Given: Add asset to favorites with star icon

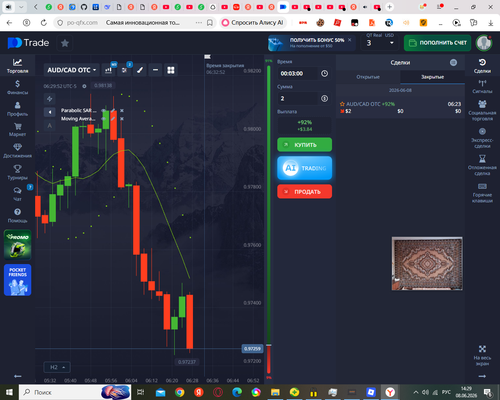Looking at the screenshot, I should point(65,43).
